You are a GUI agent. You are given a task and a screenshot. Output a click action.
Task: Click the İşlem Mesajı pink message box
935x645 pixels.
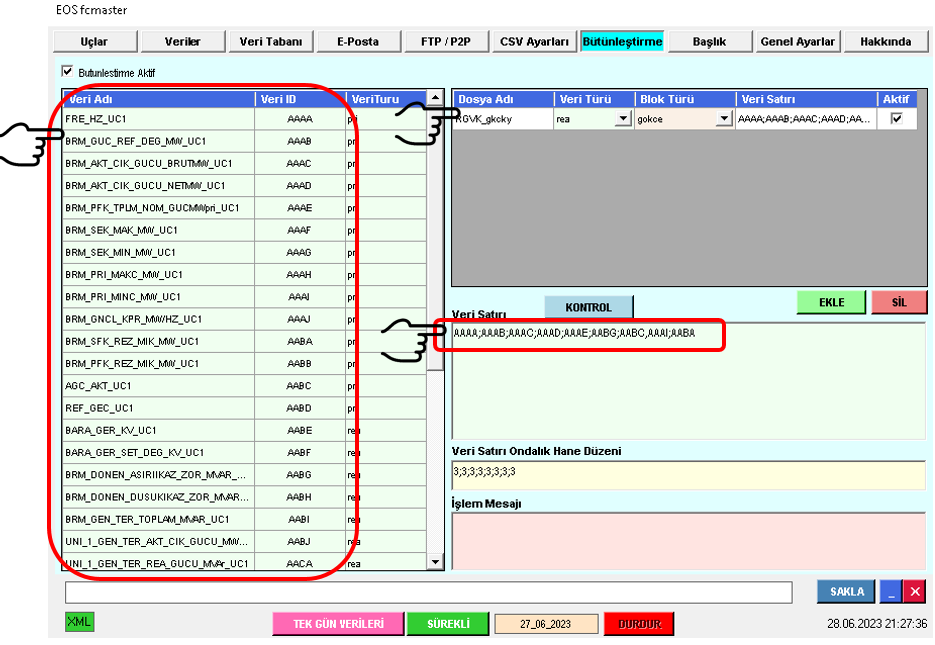689,541
